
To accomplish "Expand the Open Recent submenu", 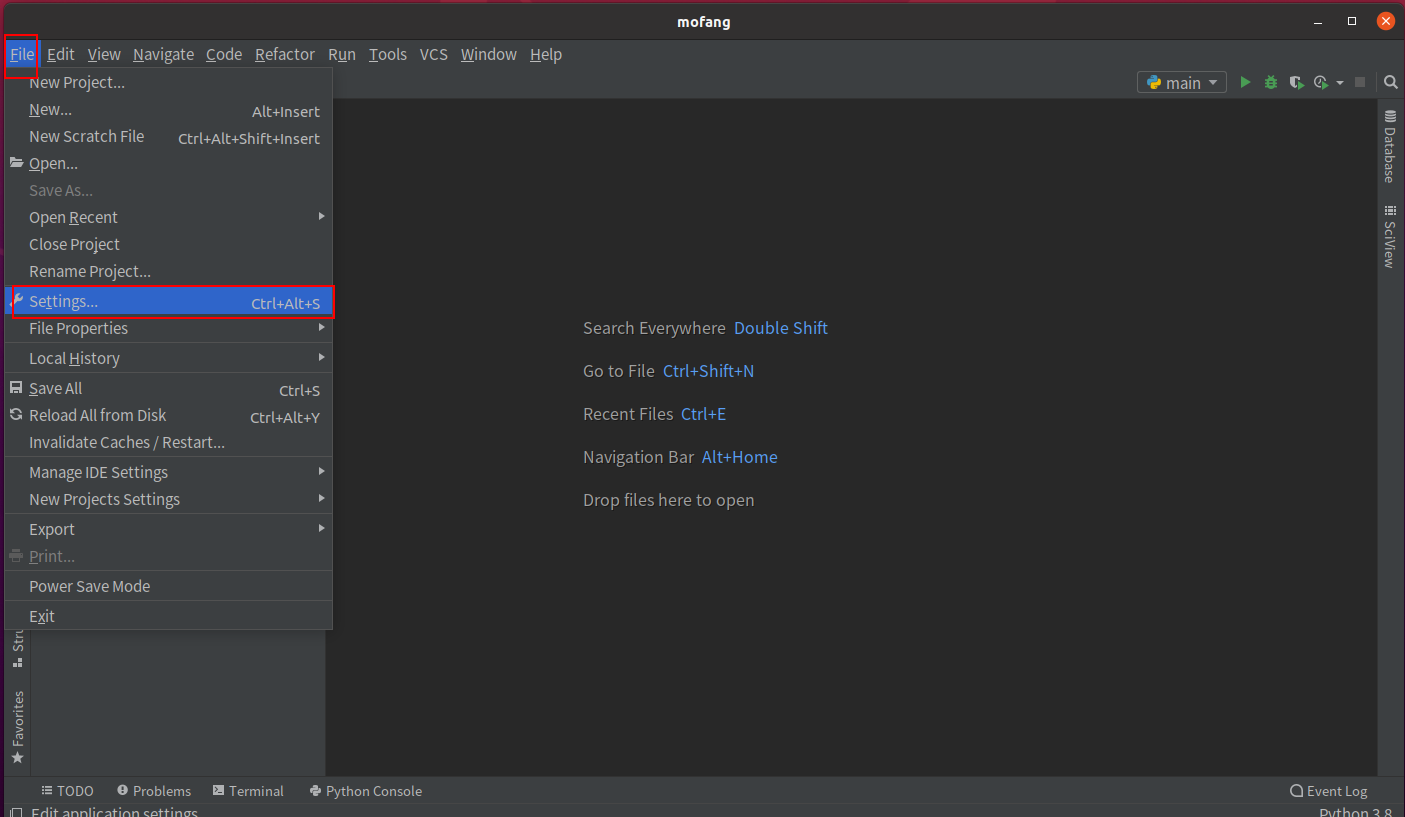I will [168, 217].
